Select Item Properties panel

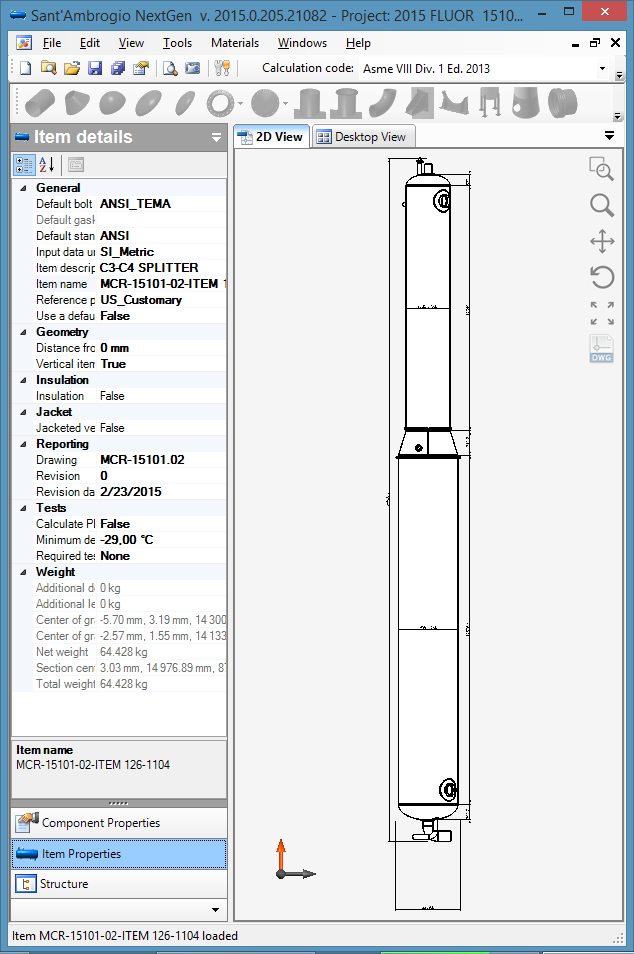pyautogui.click(x=119, y=854)
